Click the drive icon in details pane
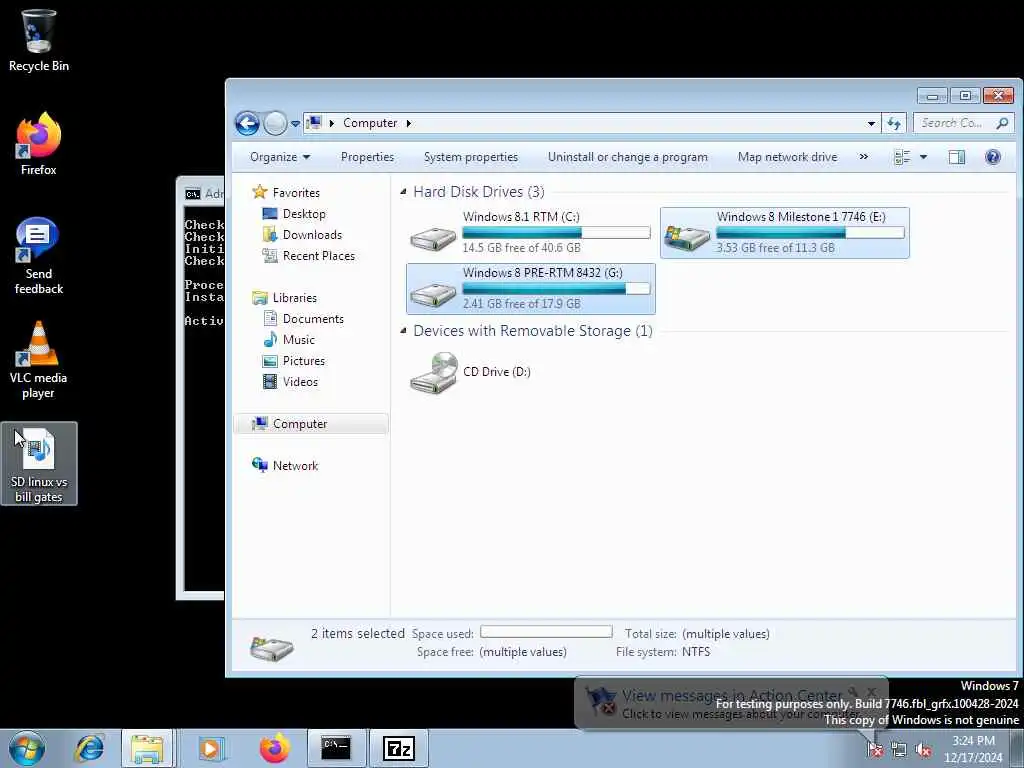The image size is (1024, 768). point(272,647)
